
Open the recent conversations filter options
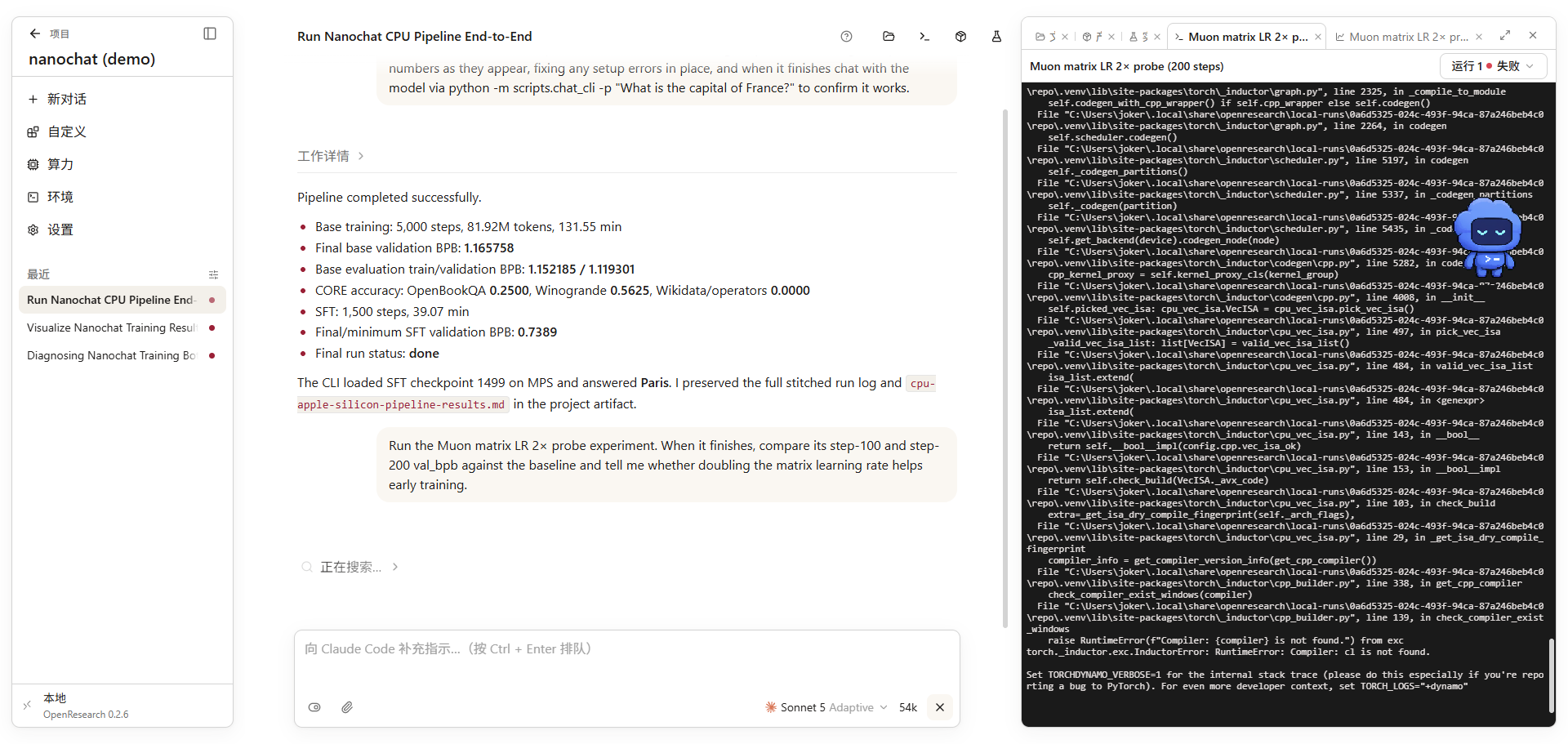pyautogui.click(x=213, y=274)
